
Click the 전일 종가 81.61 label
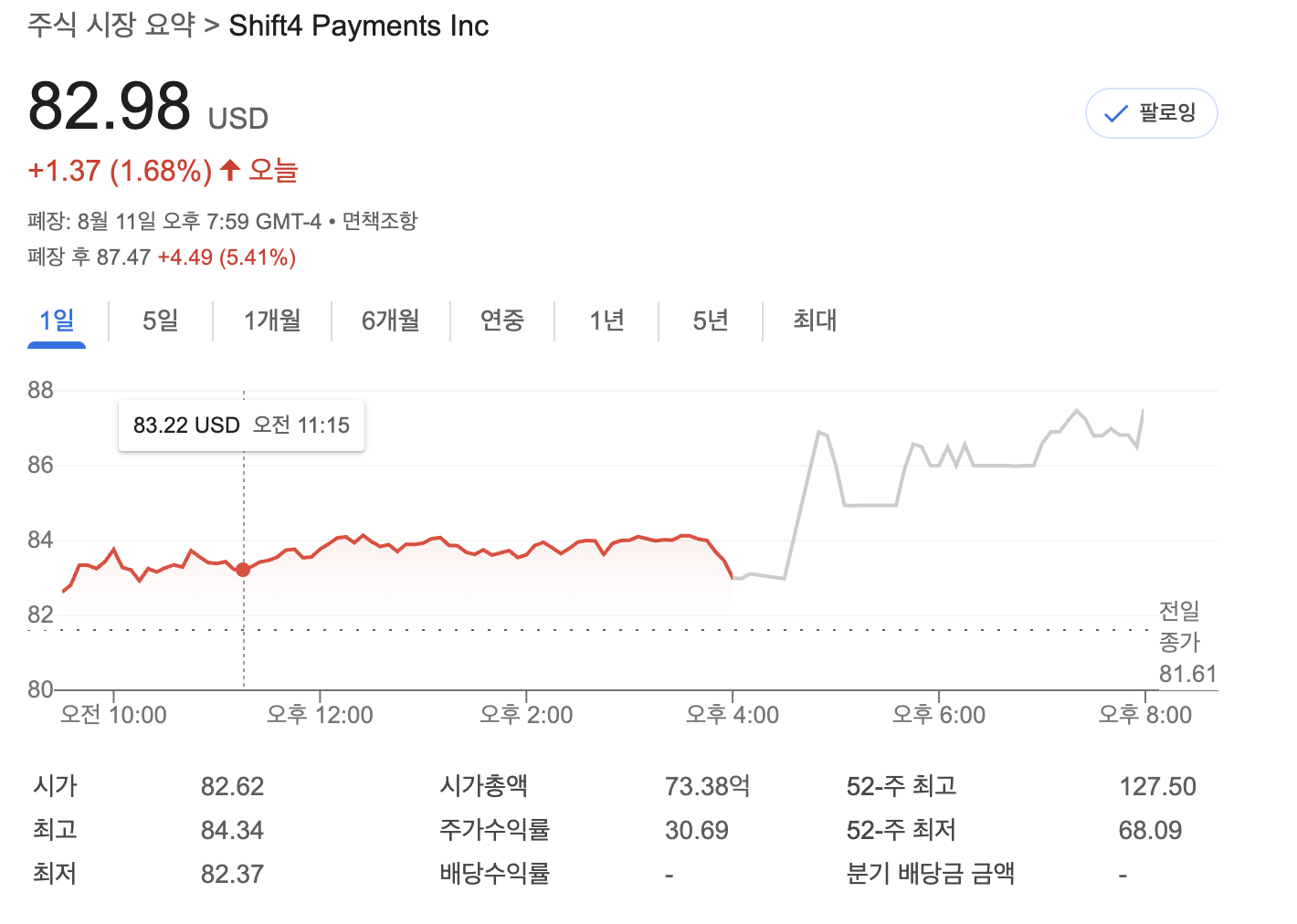click(x=1187, y=643)
